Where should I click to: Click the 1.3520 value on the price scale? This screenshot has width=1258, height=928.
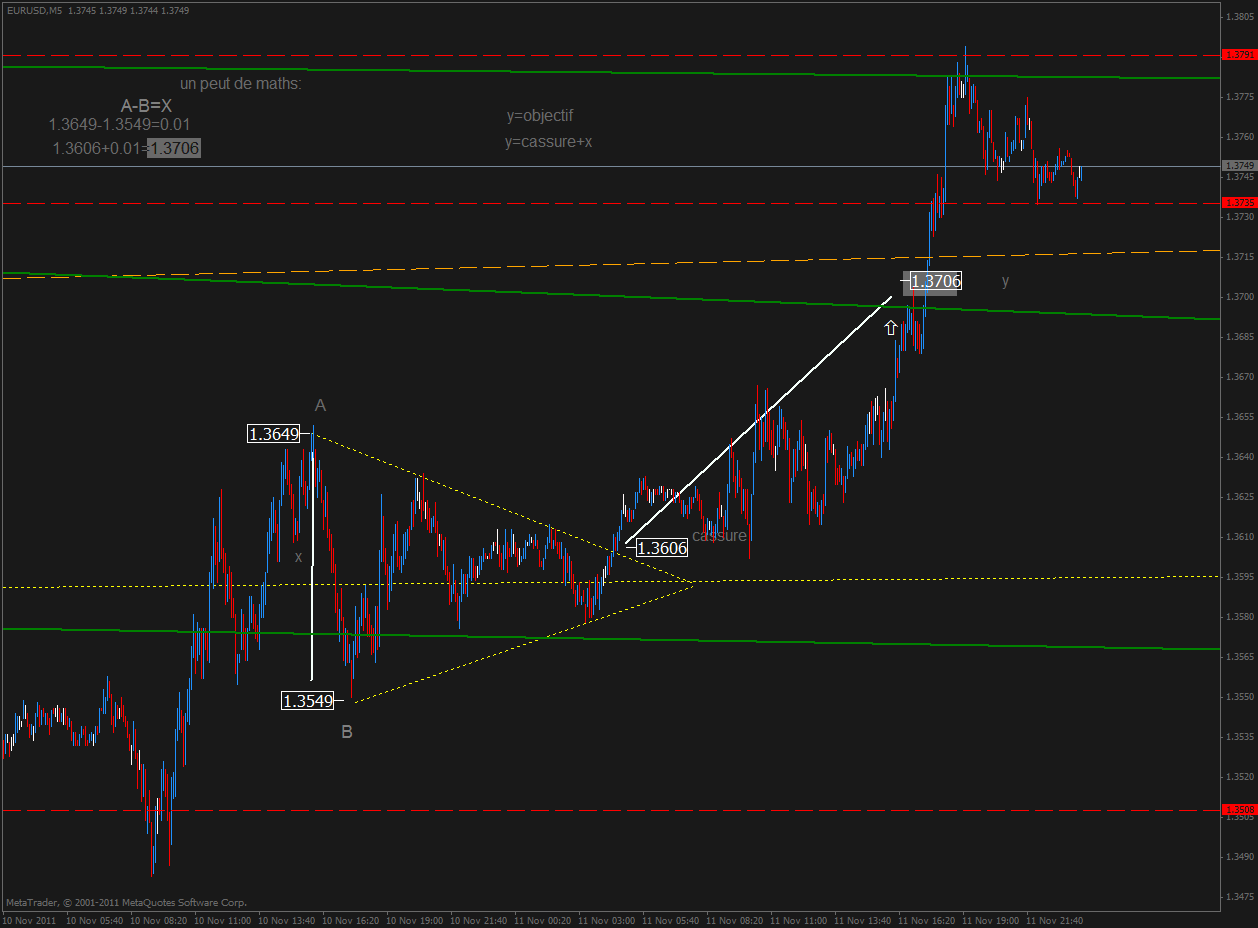click(1239, 777)
